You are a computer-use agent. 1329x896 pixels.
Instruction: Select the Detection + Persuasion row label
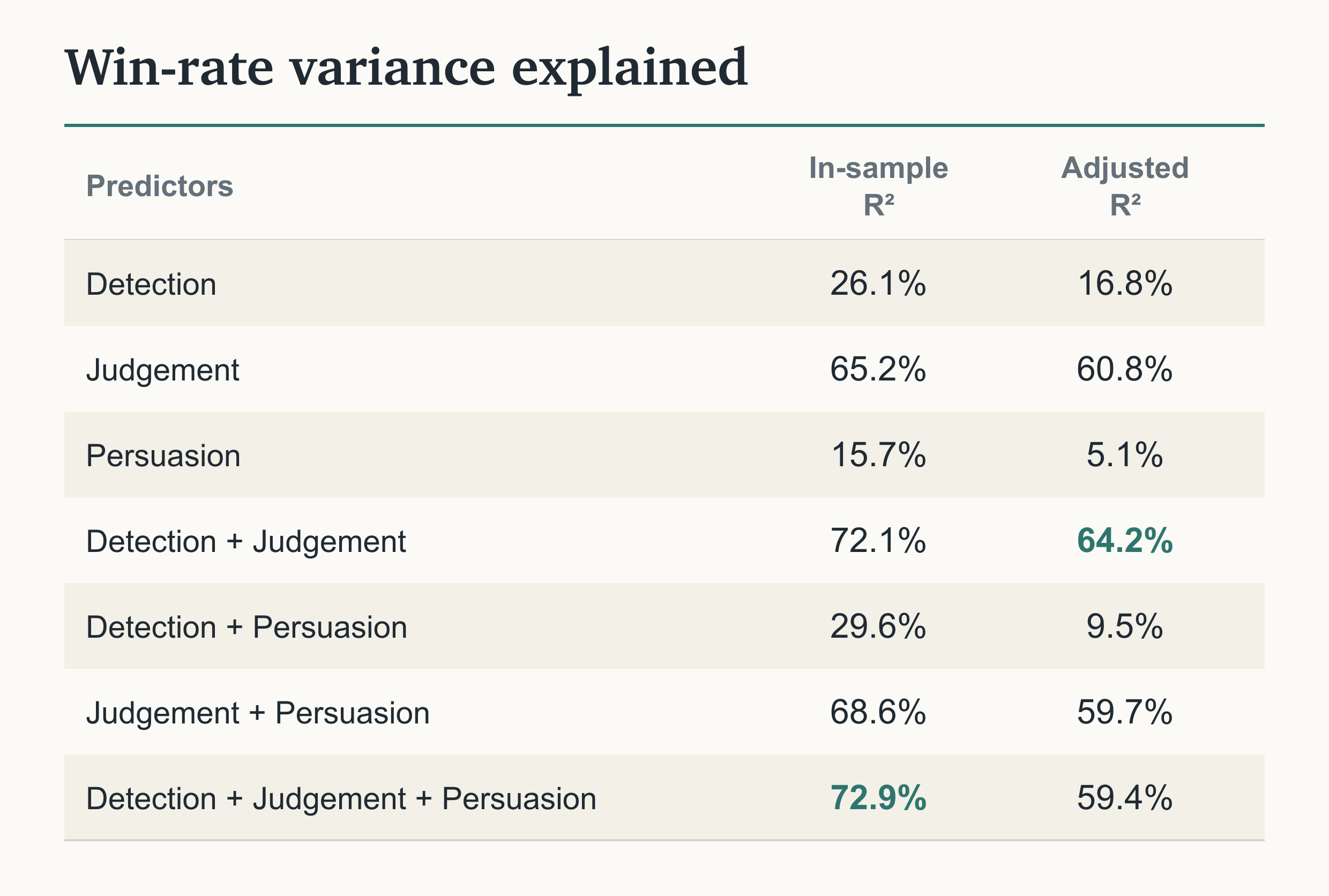pos(247,627)
